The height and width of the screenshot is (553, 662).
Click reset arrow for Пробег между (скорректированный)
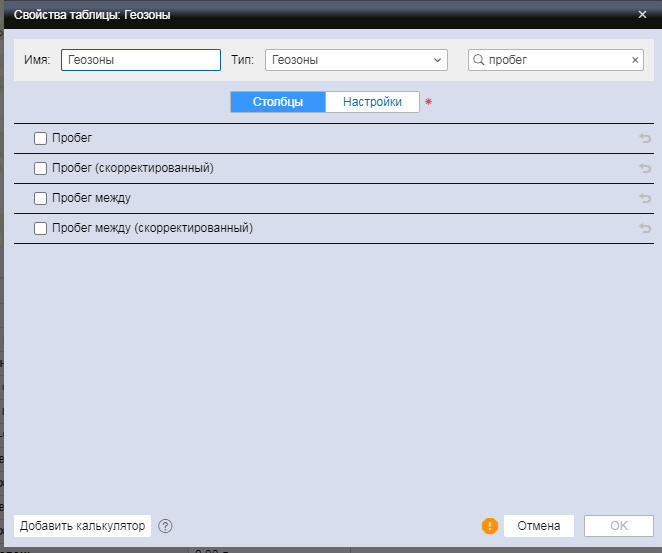point(644,229)
